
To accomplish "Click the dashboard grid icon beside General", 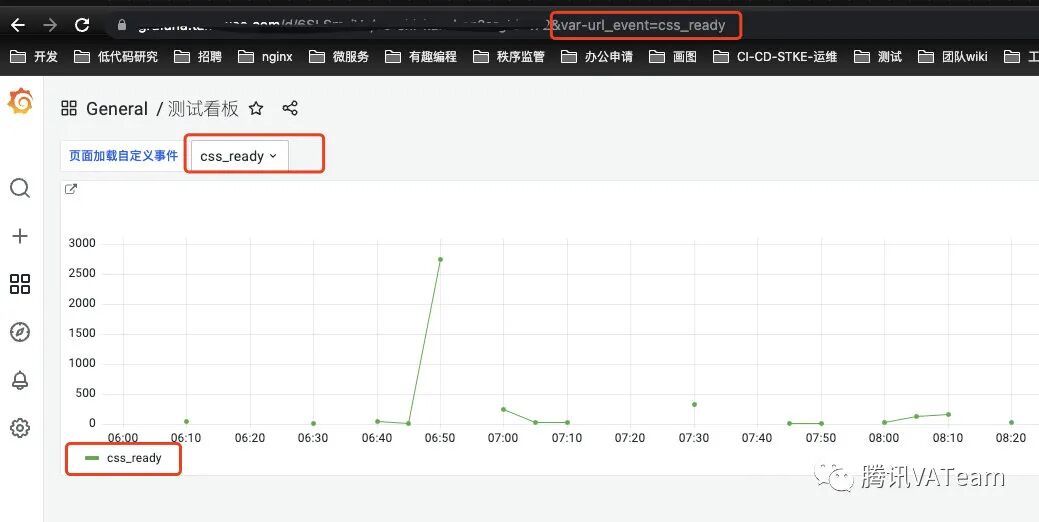I will pyautogui.click(x=69, y=108).
